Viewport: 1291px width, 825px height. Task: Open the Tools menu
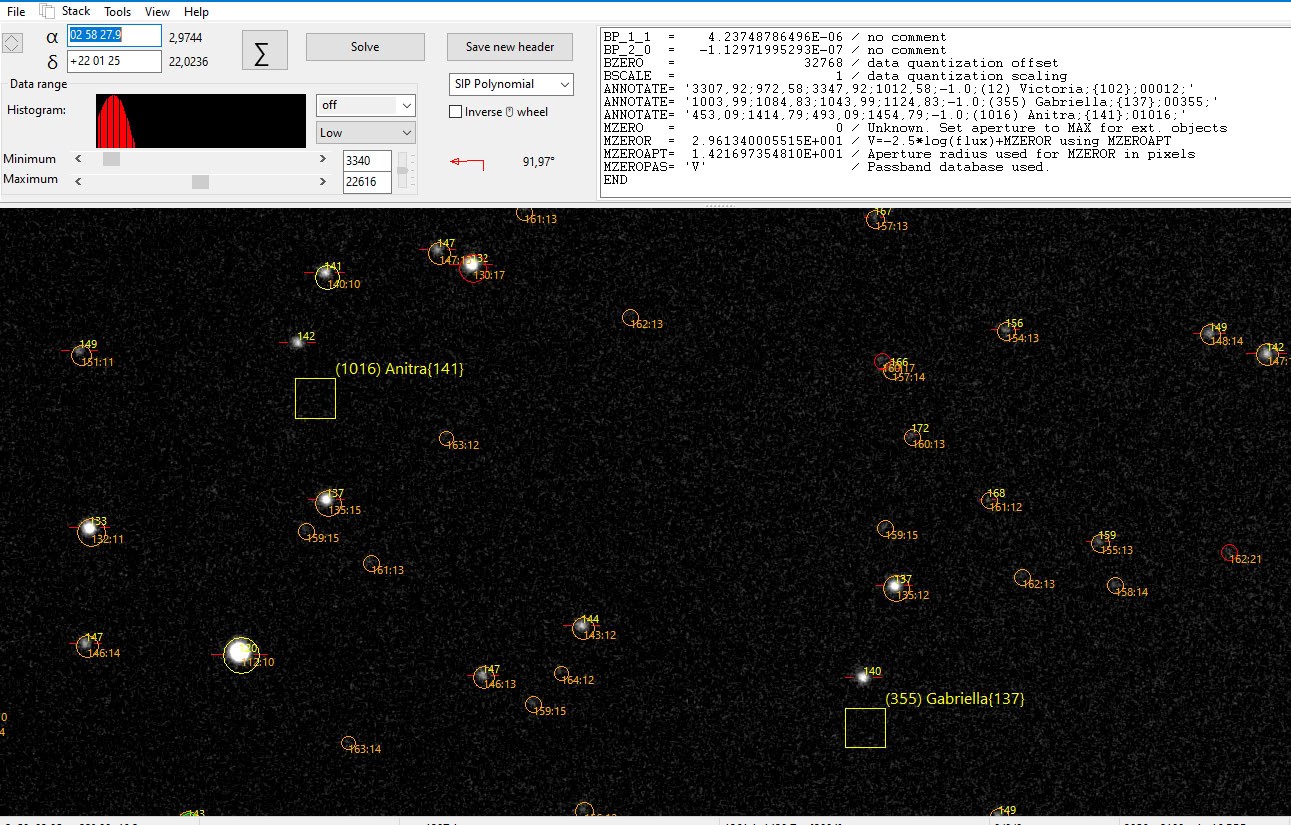point(117,11)
